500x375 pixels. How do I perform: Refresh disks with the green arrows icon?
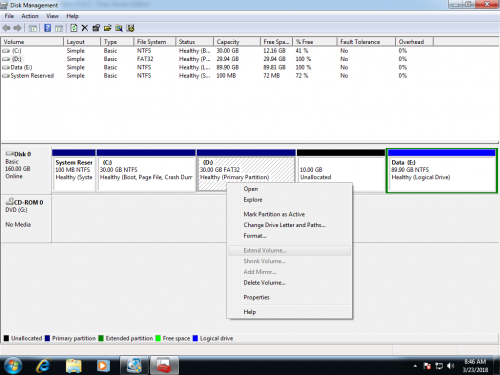click(74, 28)
